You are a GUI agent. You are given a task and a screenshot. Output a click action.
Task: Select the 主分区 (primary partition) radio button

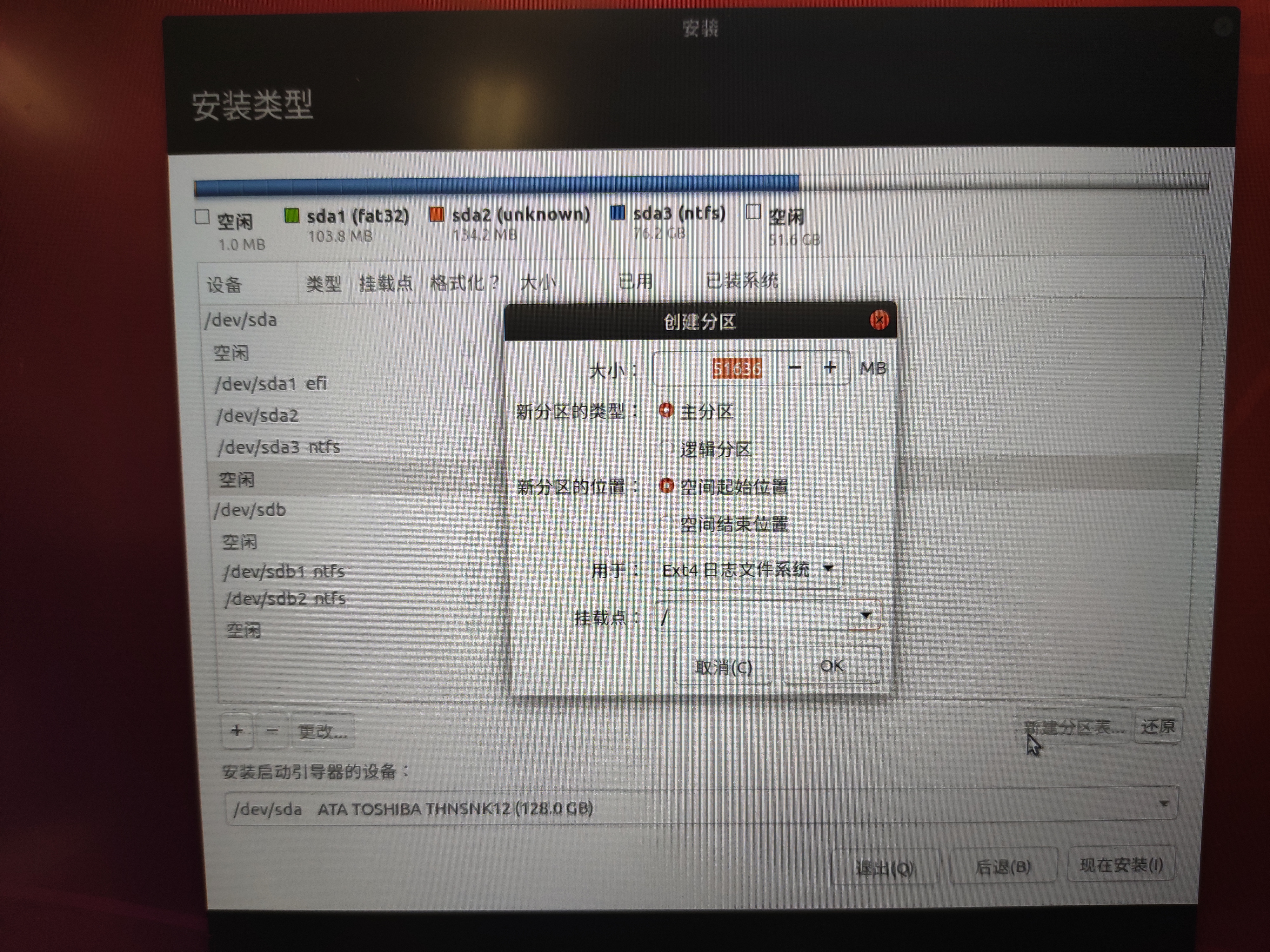point(666,410)
